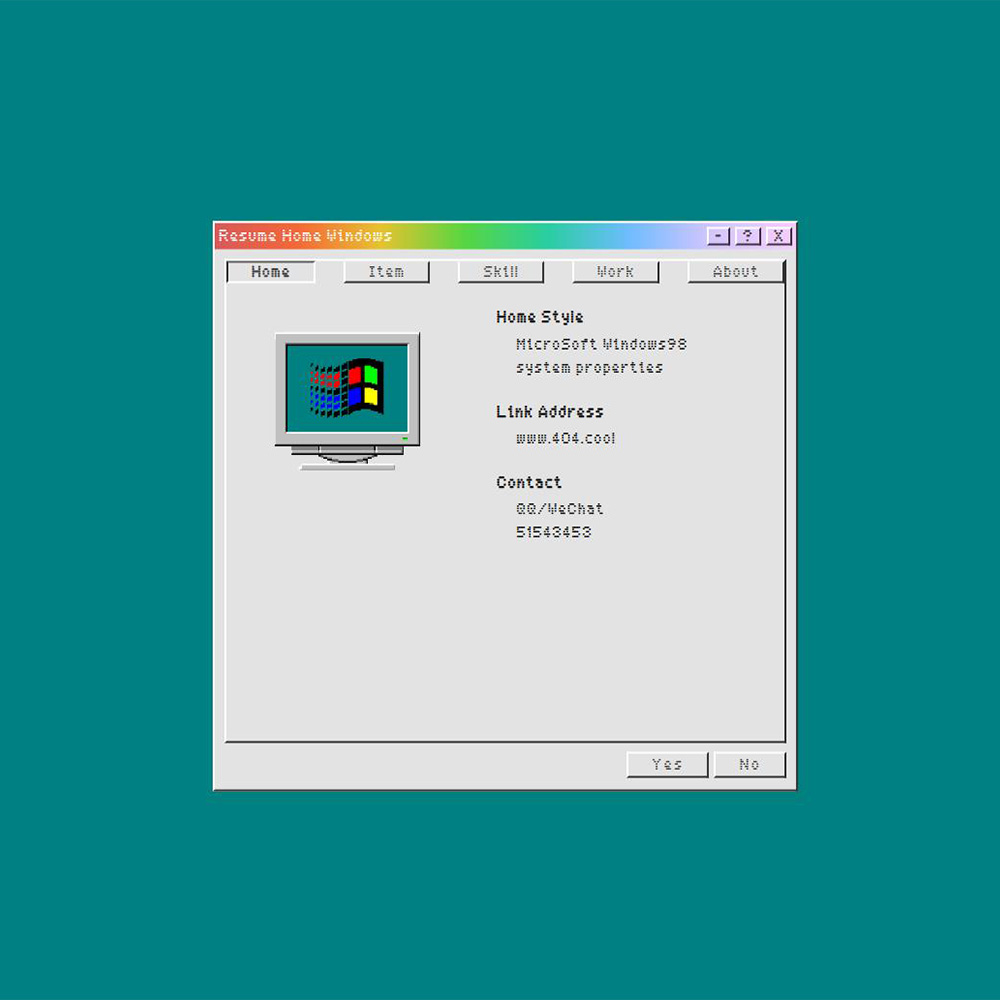1000x1000 pixels.
Task: Open the Item tab
Action: pos(386,272)
